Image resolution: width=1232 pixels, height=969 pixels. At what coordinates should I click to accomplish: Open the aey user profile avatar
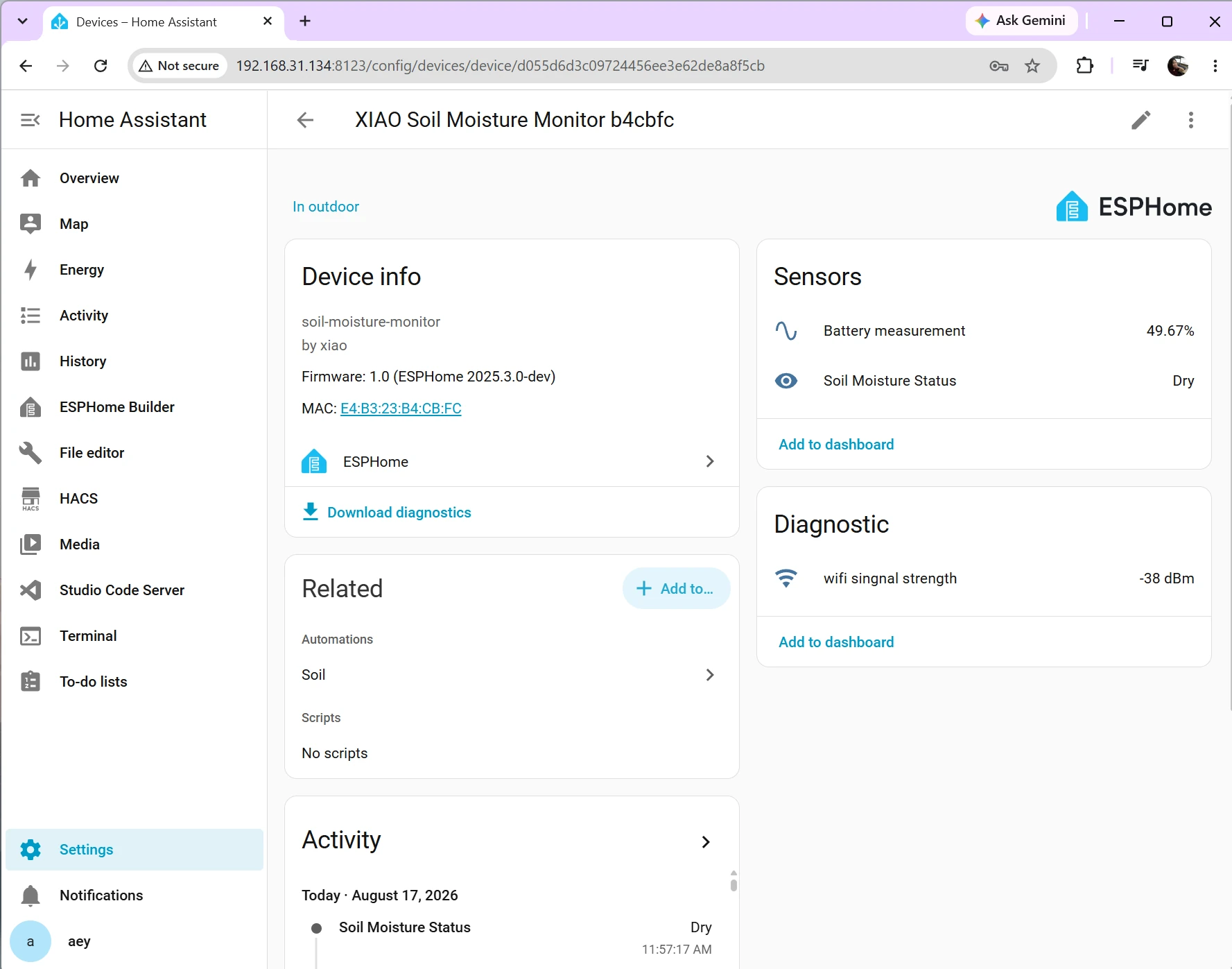[31, 941]
